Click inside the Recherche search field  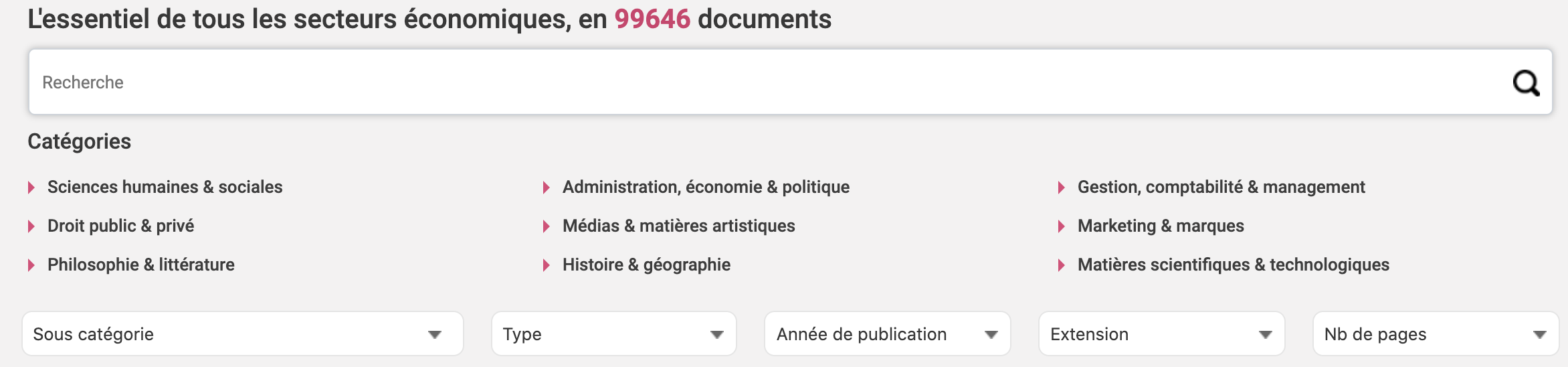pos(736,82)
